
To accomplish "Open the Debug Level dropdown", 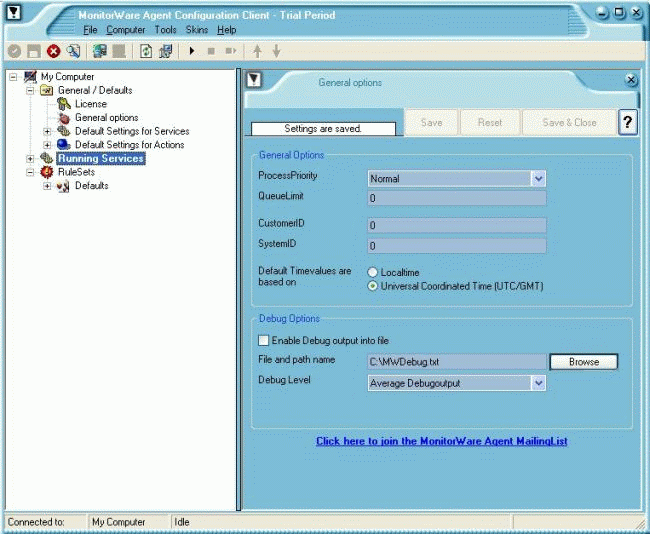I will pos(538,382).
